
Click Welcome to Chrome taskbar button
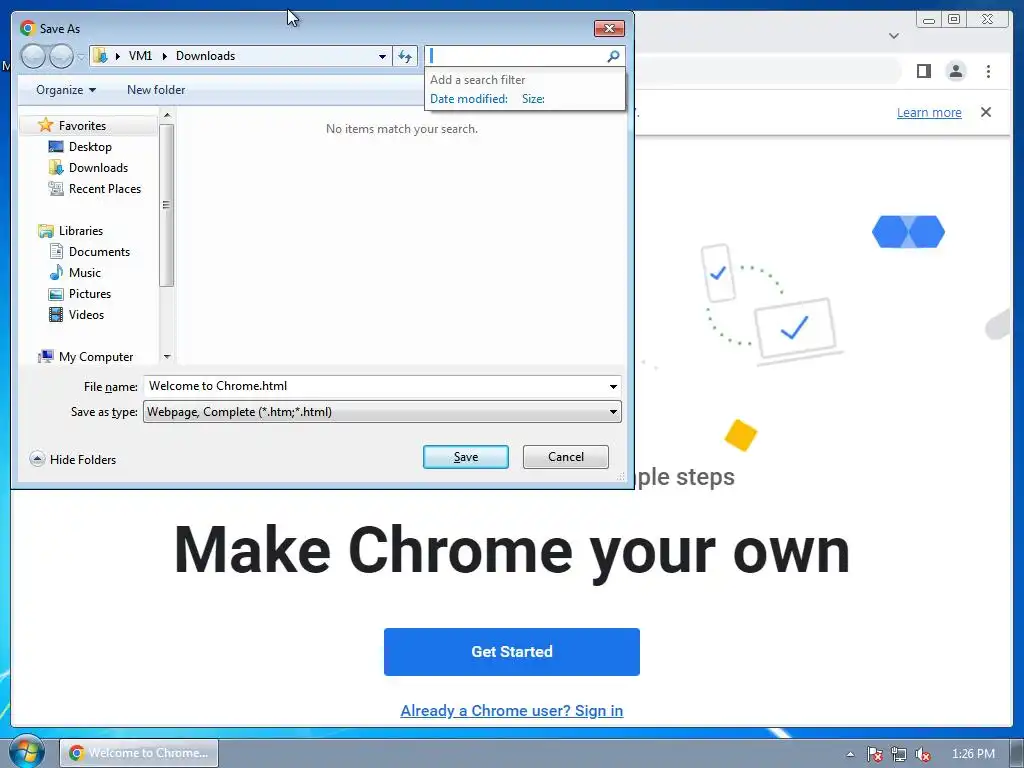(x=139, y=753)
